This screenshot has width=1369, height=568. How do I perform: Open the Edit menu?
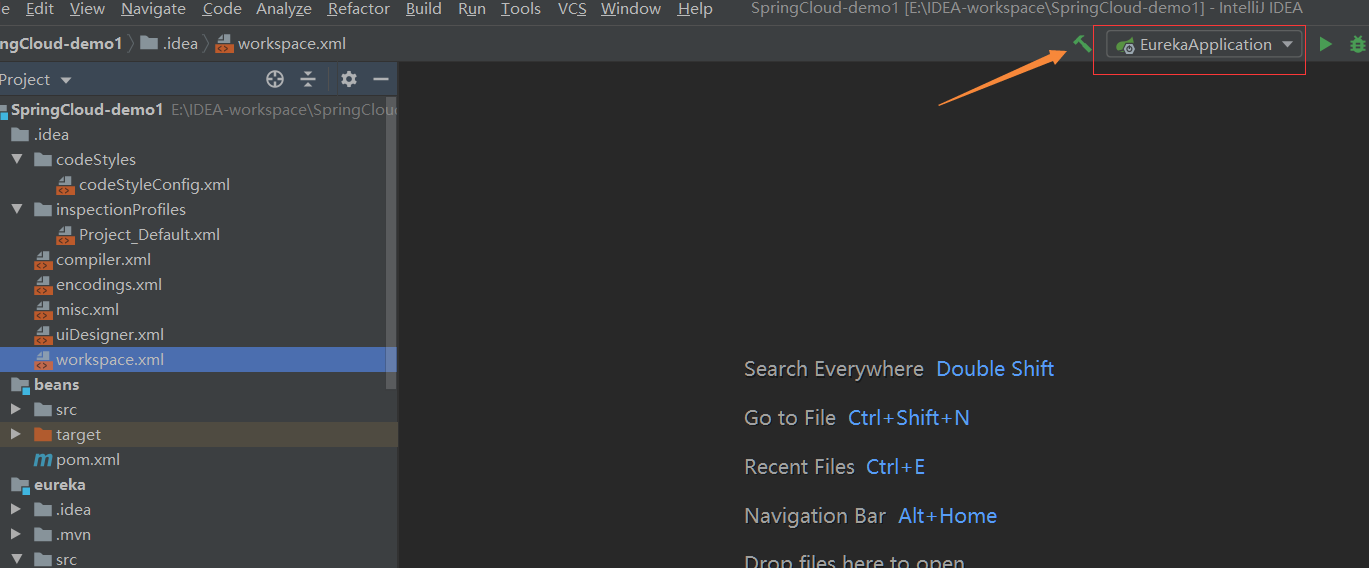(x=40, y=9)
